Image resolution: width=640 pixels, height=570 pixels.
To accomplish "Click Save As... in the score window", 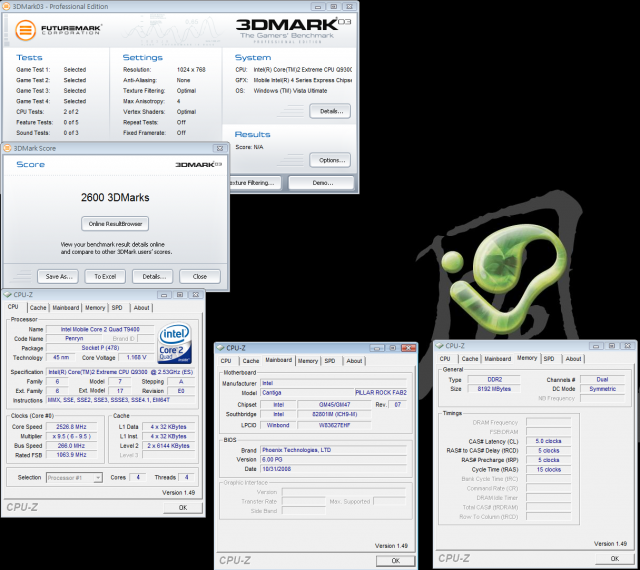I will pyautogui.click(x=58, y=276).
